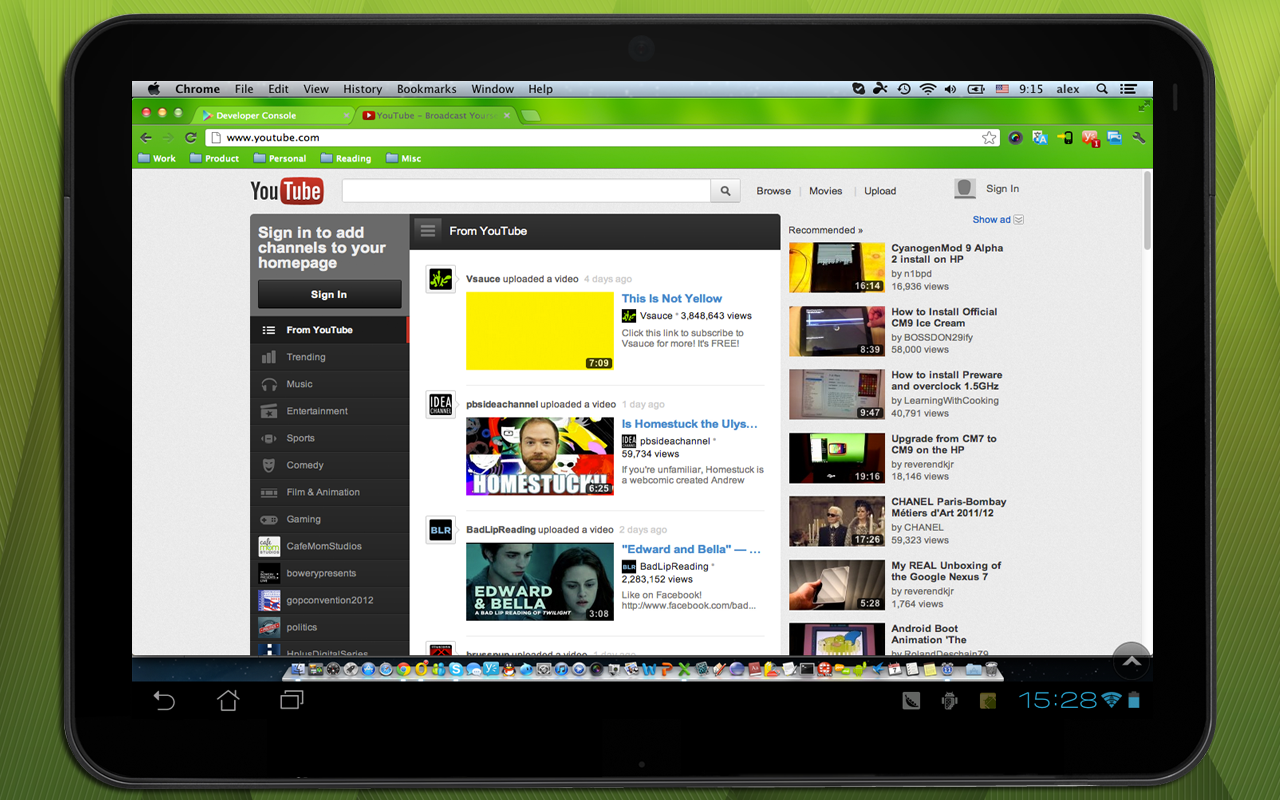Screen dimensions: 1280x800
Task: Open the Homestuck video thumbnail
Action: [x=540, y=457]
